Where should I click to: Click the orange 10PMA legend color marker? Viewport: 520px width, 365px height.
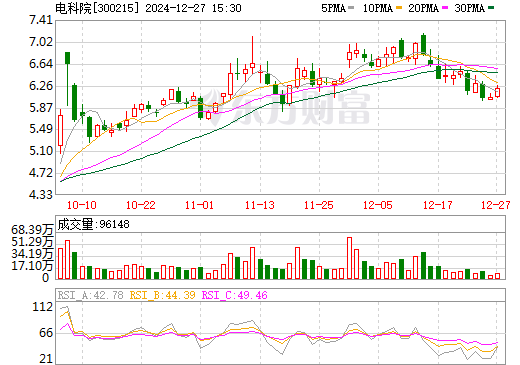point(399,7)
